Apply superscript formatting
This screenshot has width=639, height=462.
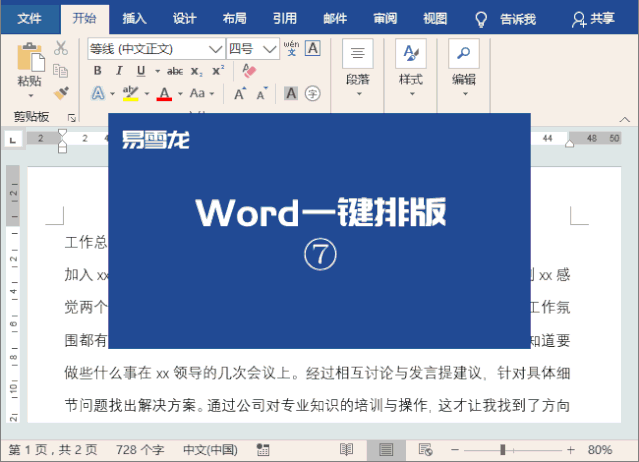[218, 70]
